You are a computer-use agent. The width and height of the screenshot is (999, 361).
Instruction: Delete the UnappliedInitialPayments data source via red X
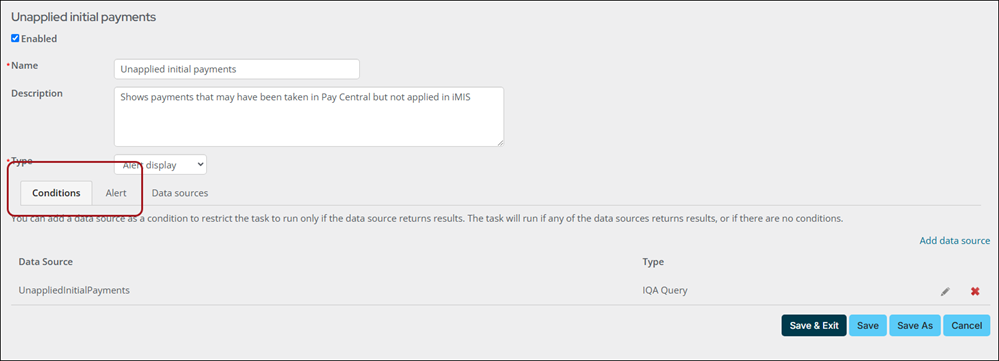(x=975, y=292)
